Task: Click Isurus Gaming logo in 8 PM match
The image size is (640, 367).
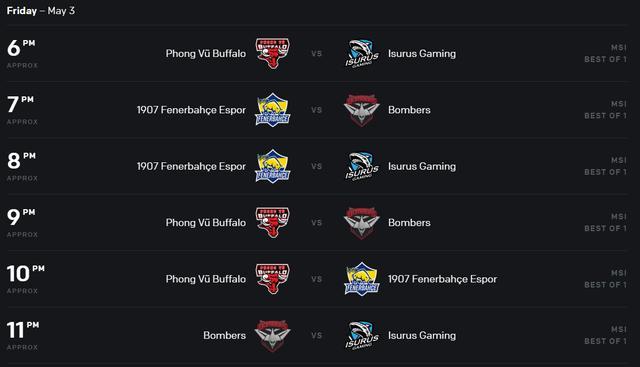Action: pos(362,166)
